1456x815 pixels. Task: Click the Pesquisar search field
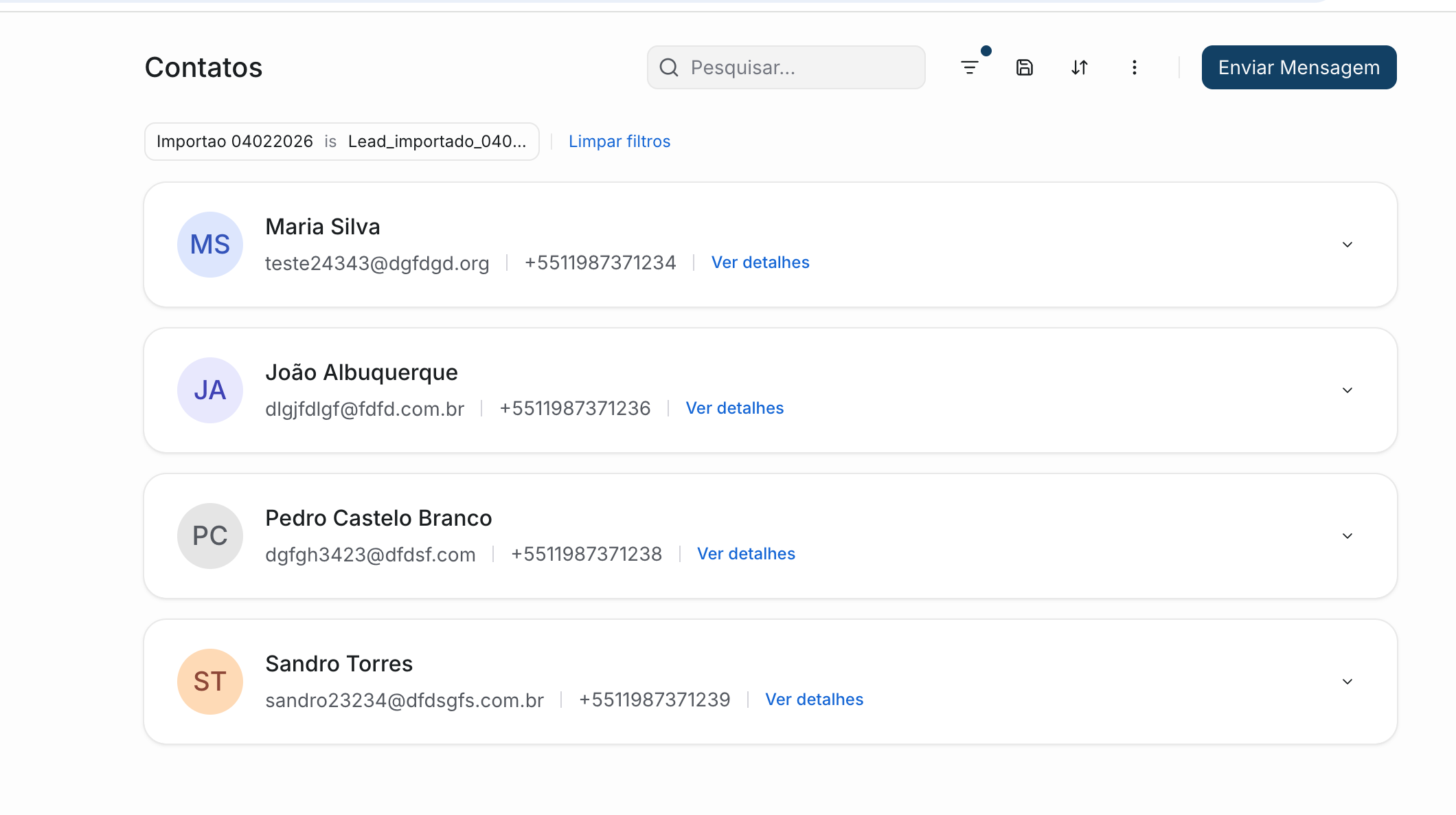pos(786,67)
